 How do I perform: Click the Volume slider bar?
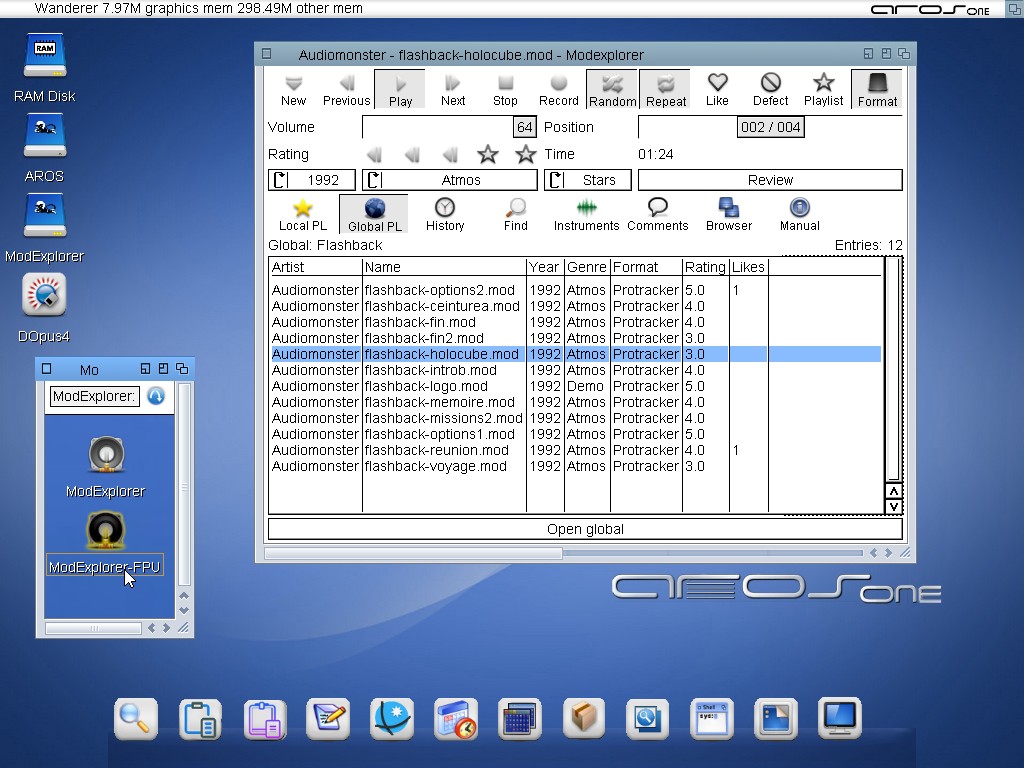[x=438, y=127]
